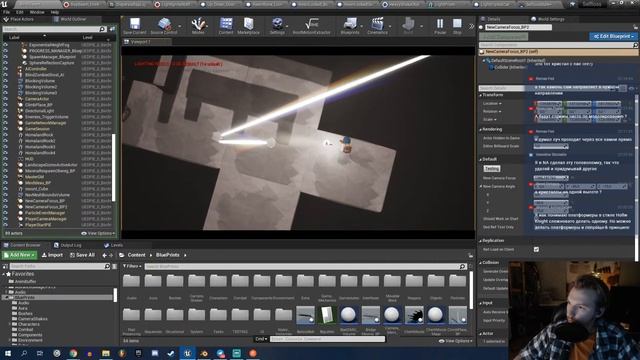The height and width of the screenshot is (360, 640).
Task: Open Source Control dropdown arrow
Action: coord(180,27)
